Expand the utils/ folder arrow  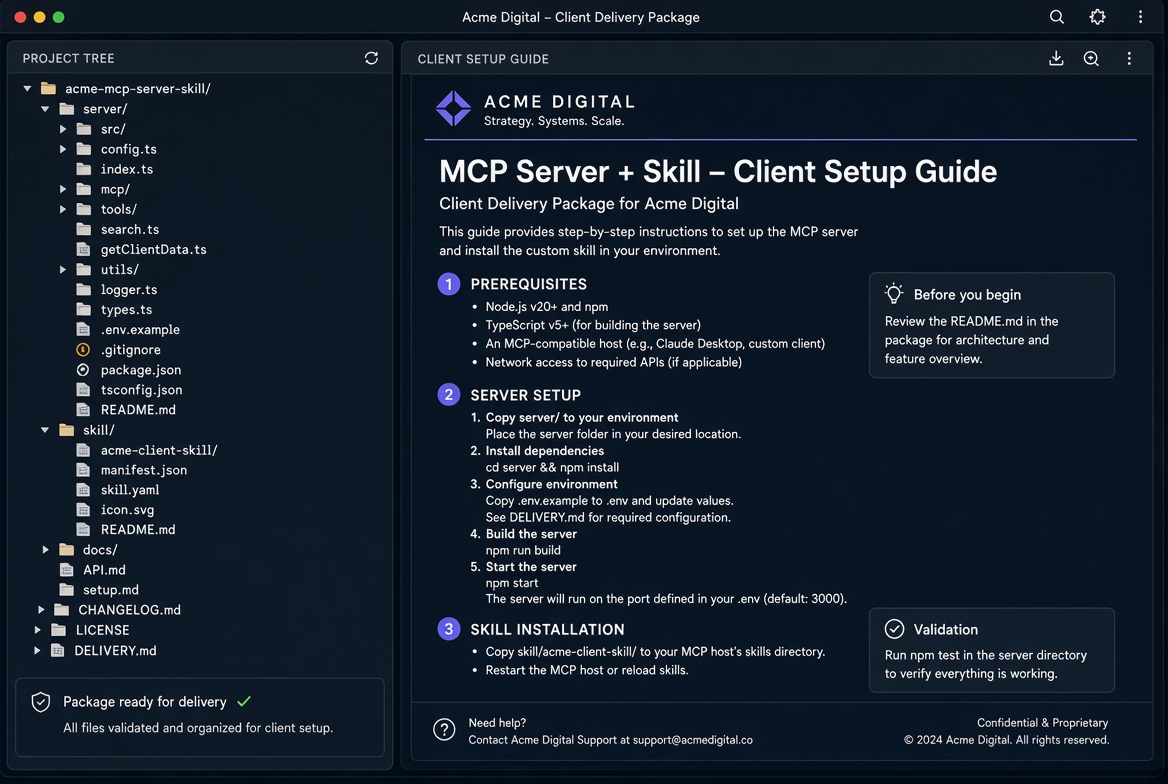click(63, 270)
